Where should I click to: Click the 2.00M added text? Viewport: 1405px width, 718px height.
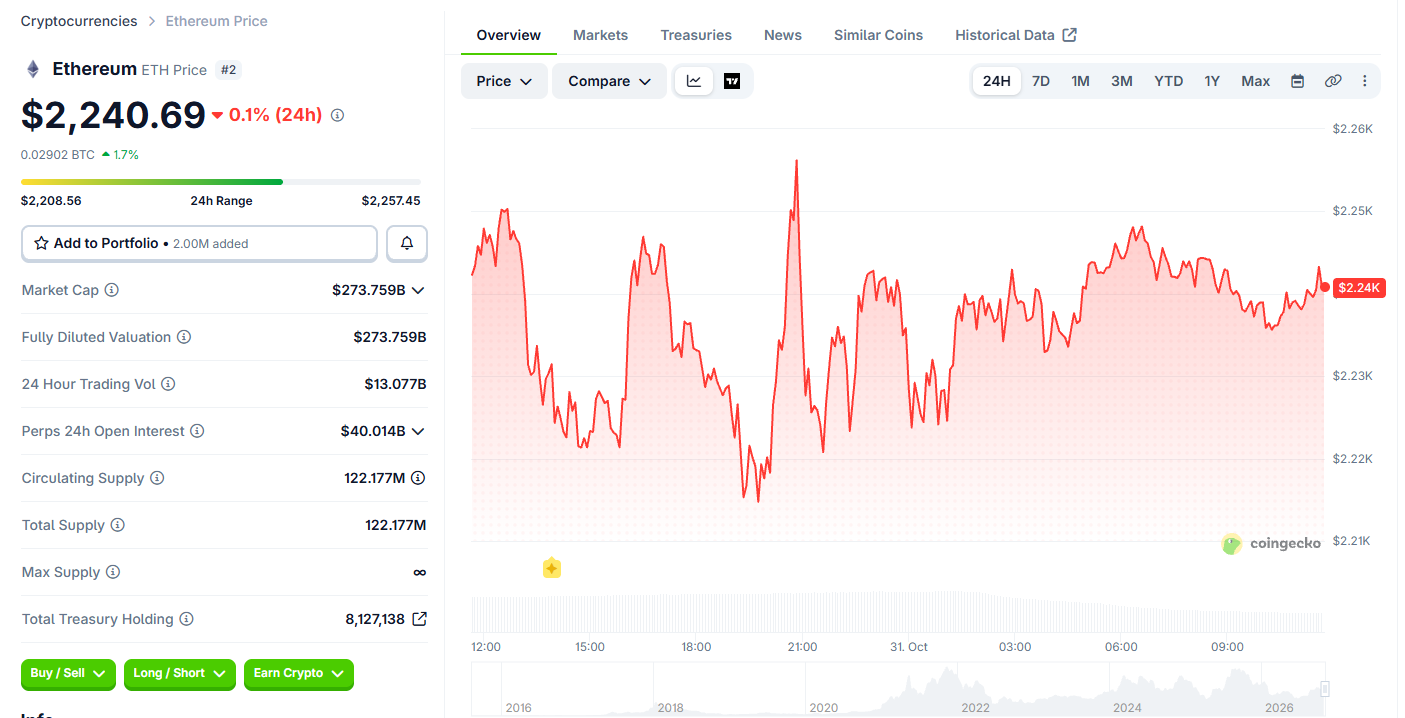pos(211,244)
